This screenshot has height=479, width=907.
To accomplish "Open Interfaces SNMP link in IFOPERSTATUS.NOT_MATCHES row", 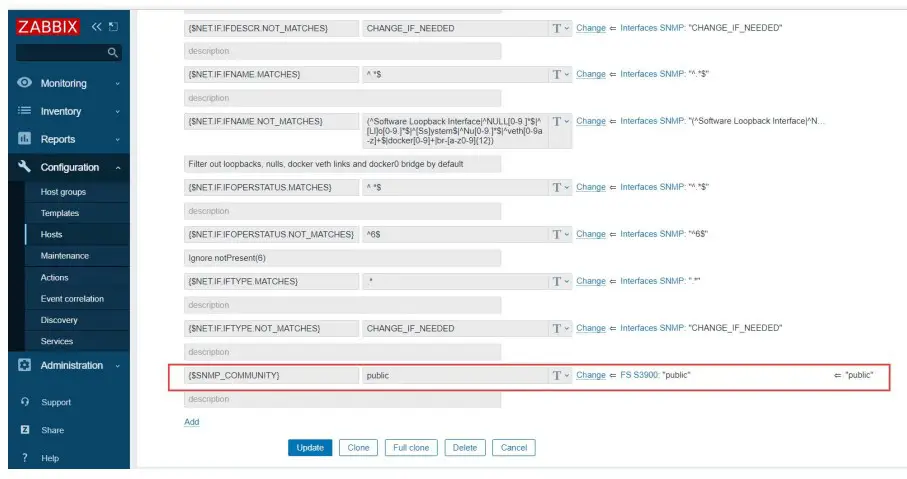I will tap(652, 234).
